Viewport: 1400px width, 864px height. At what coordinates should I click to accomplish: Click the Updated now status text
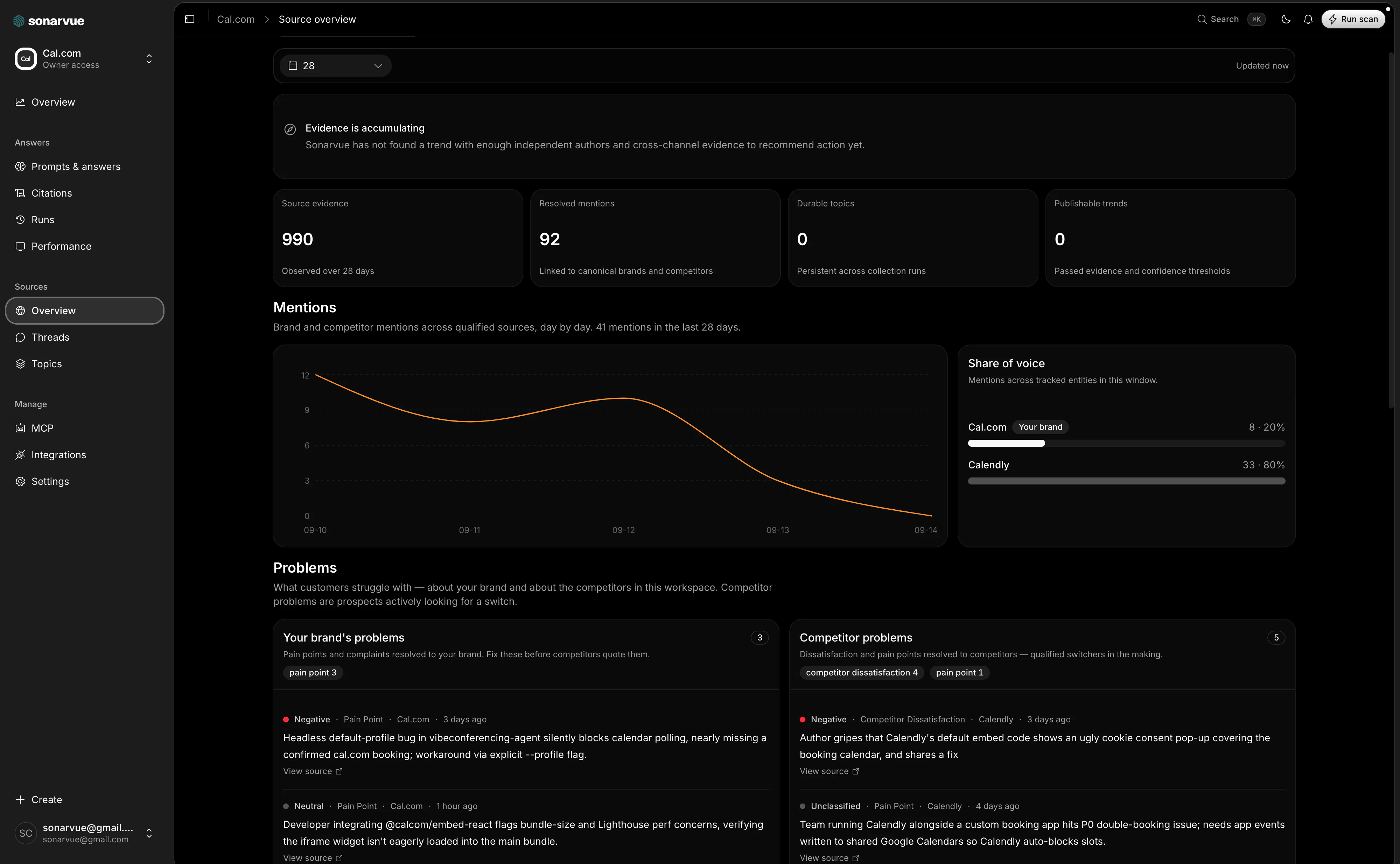coord(1262,66)
